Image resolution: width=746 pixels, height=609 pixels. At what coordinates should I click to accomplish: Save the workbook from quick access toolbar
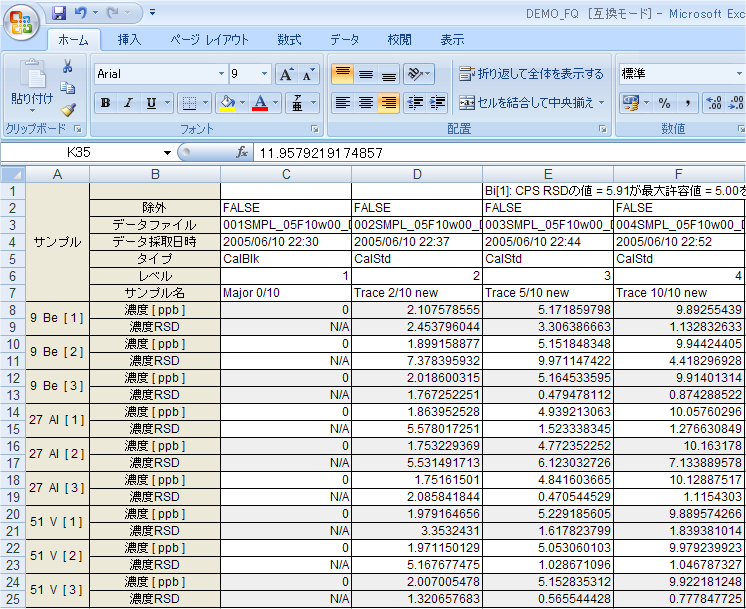pos(59,13)
